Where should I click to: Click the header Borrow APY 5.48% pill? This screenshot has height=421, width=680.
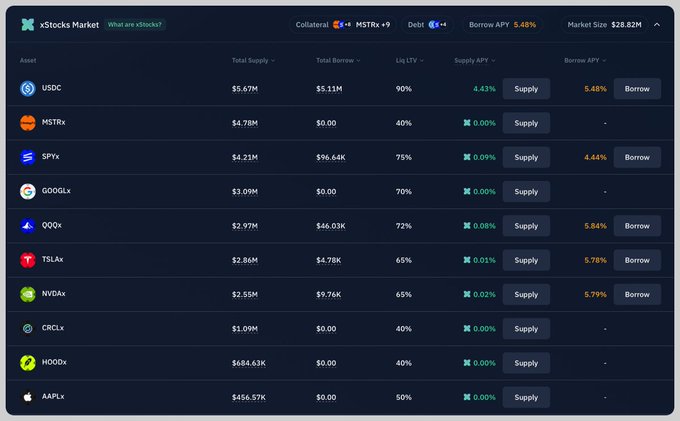502,25
